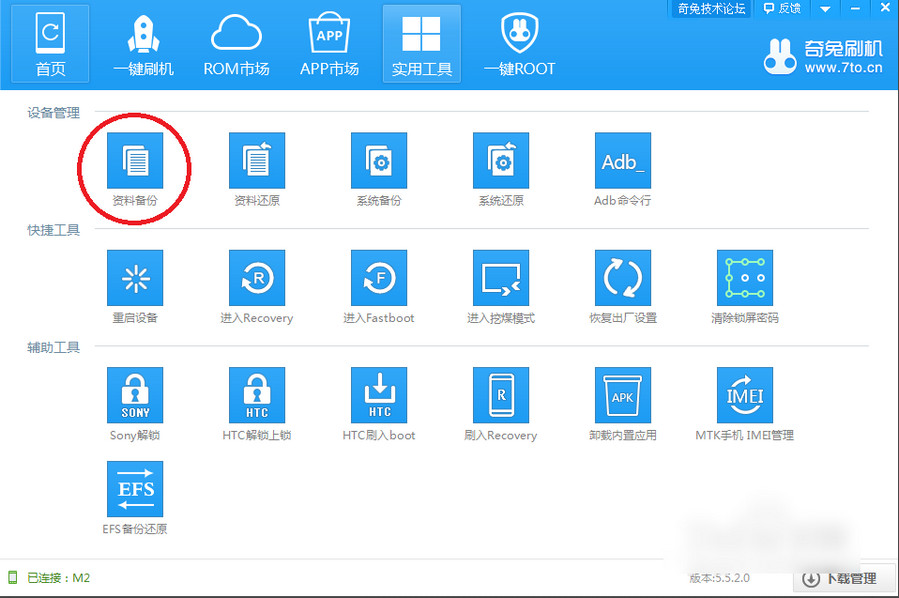Close the 奇兔刷机 window
The image size is (899, 598).
885,9
